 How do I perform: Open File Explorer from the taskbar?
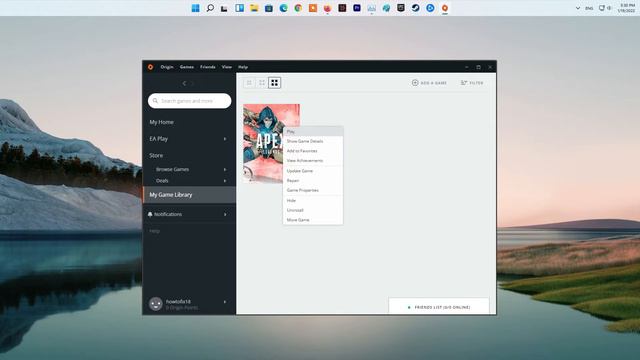[x=254, y=8]
